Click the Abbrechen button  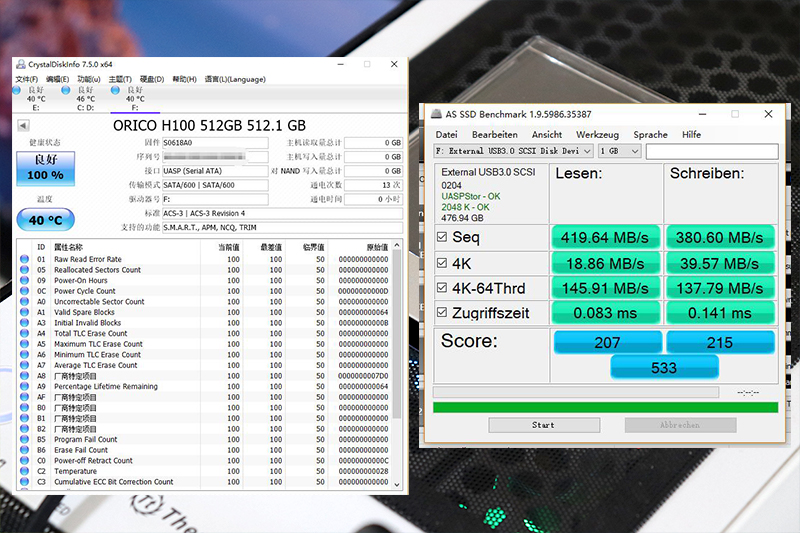coord(680,425)
